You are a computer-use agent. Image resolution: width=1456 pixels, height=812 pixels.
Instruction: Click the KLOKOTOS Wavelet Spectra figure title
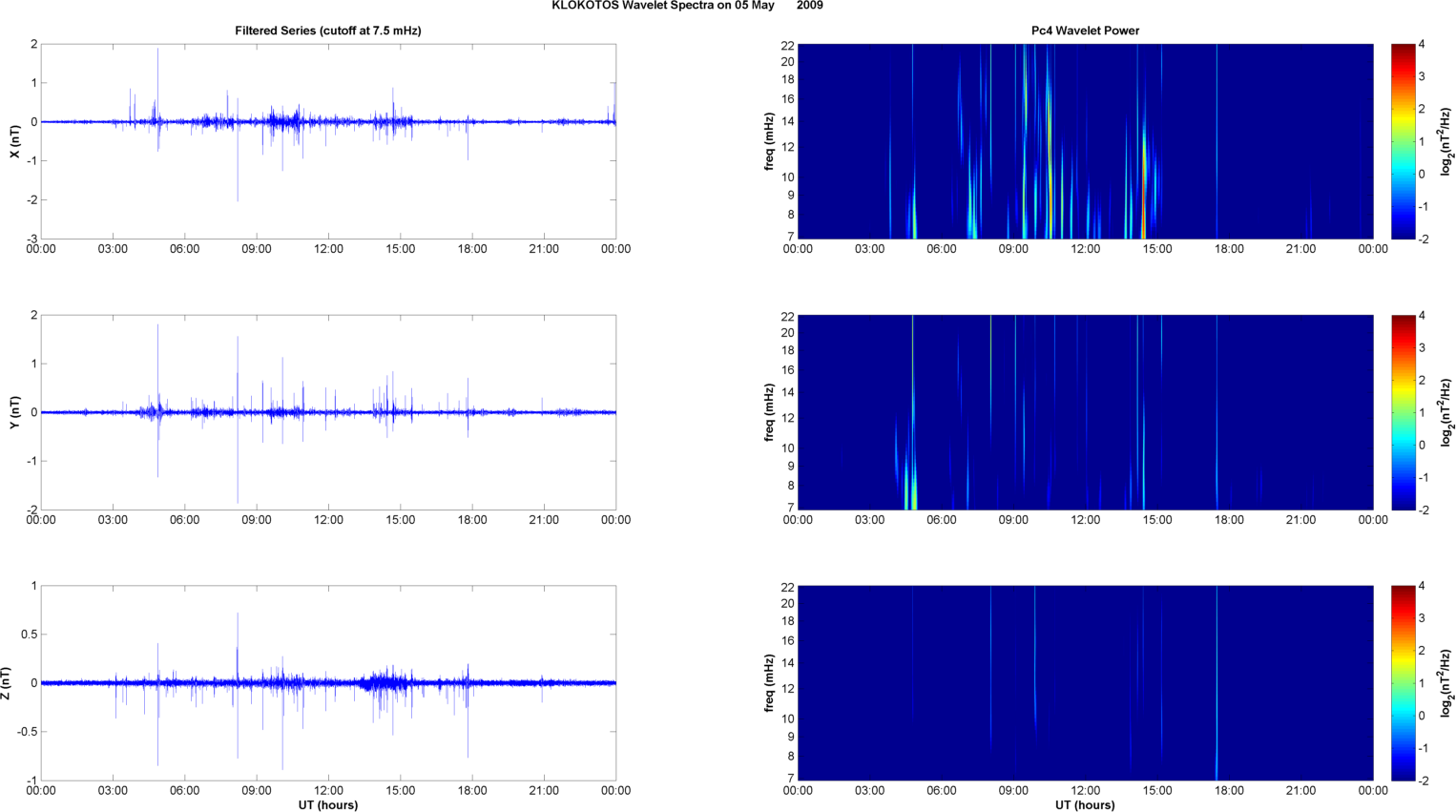687,6
